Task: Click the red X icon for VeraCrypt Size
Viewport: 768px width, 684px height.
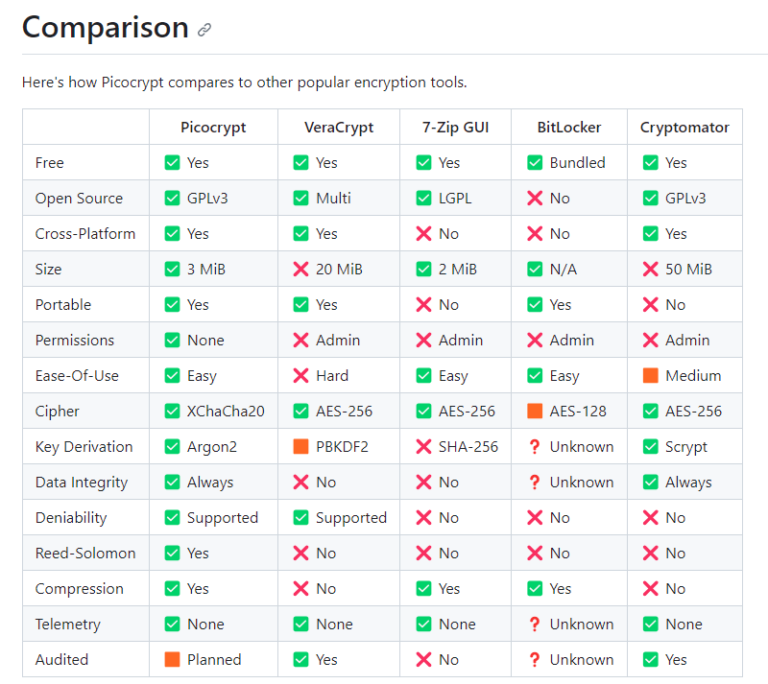Action: click(x=300, y=269)
